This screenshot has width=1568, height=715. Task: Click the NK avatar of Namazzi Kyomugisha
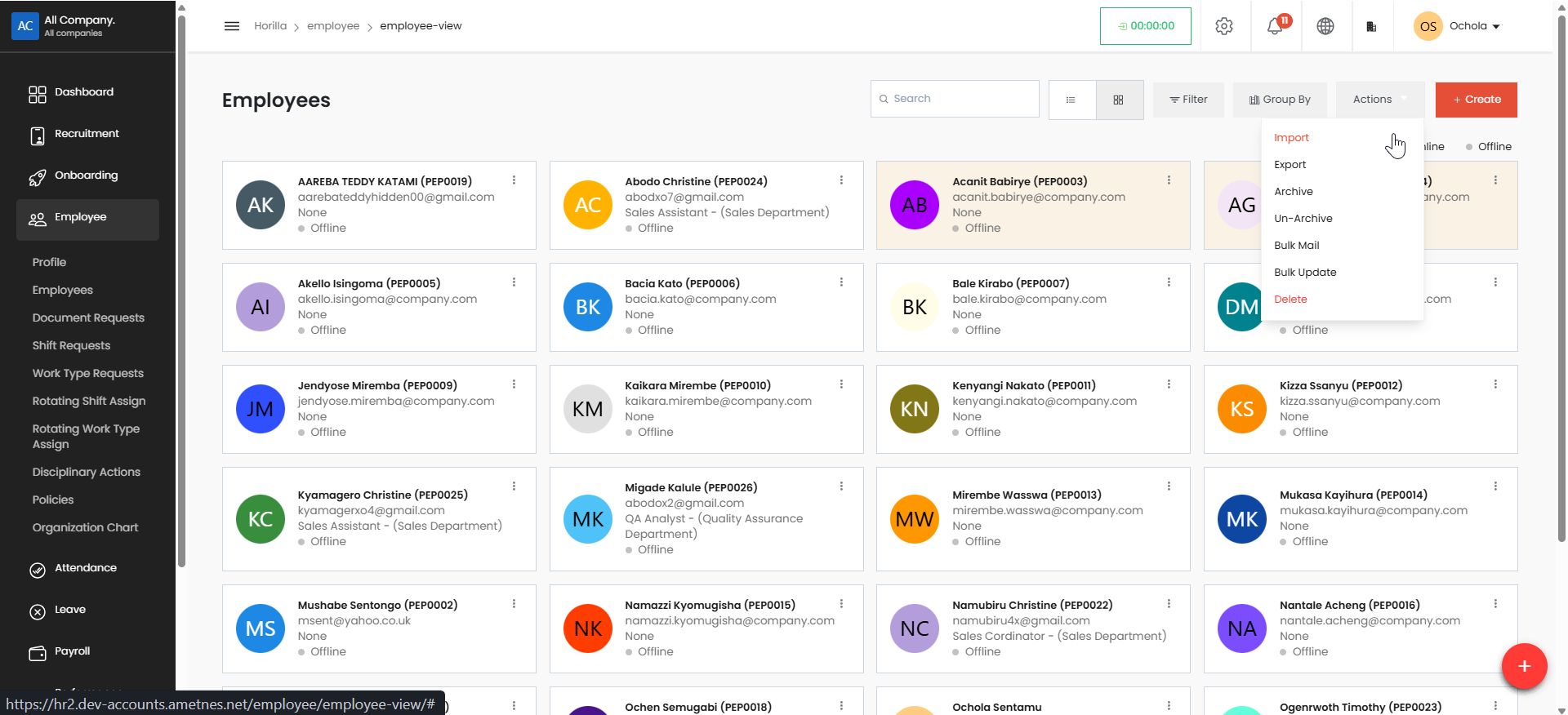pyautogui.click(x=588, y=628)
